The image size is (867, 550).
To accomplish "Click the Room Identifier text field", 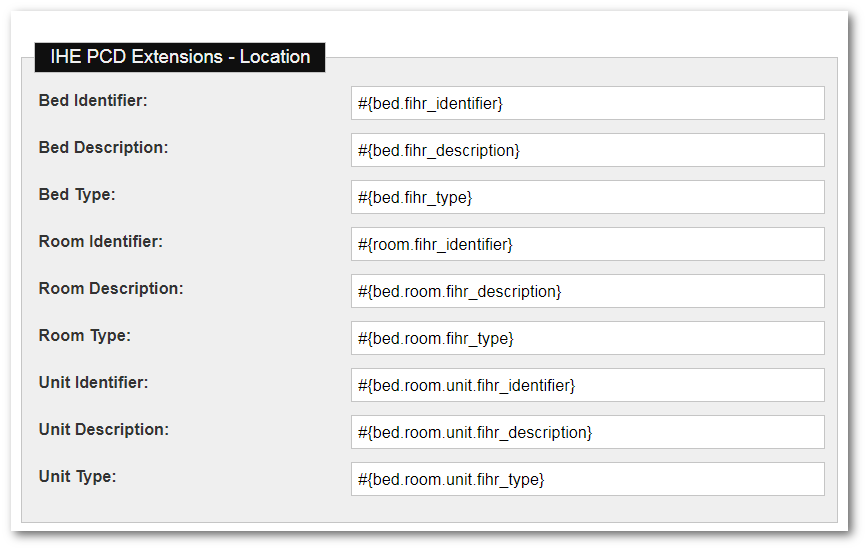I will pyautogui.click(x=587, y=244).
